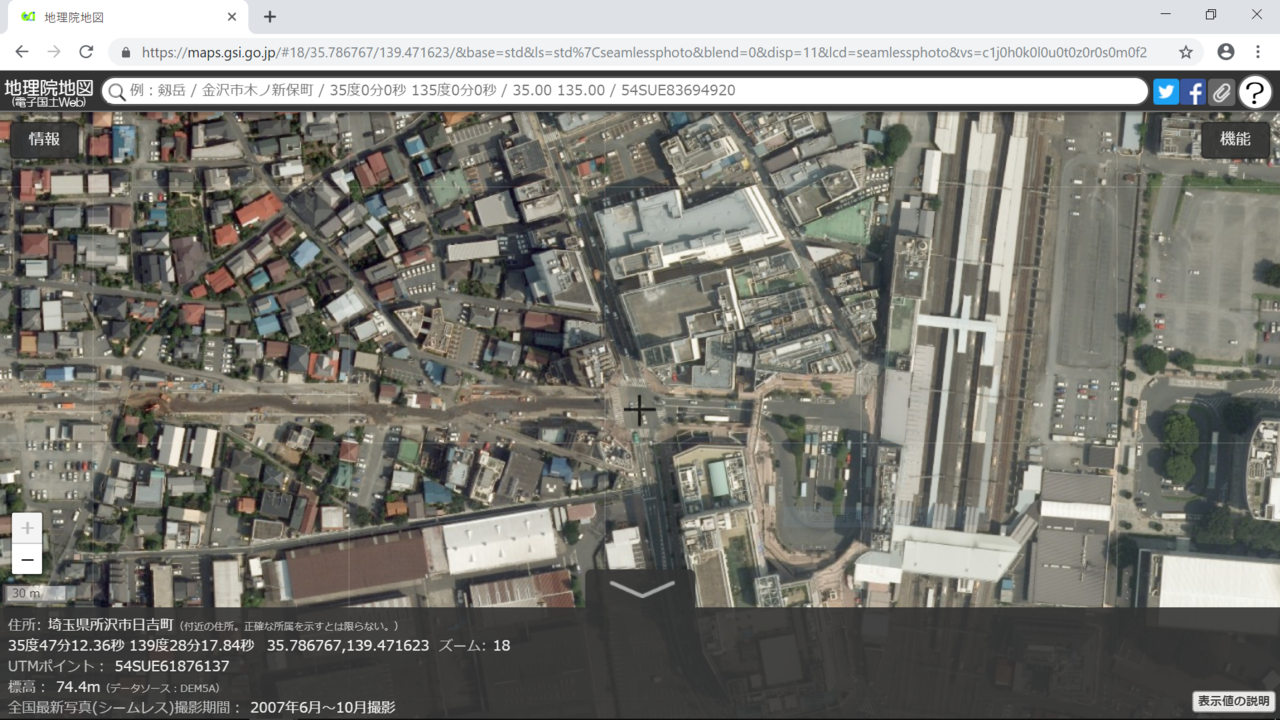Share map on Facebook icon
The height and width of the screenshot is (720, 1280).
coord(1193,92)
